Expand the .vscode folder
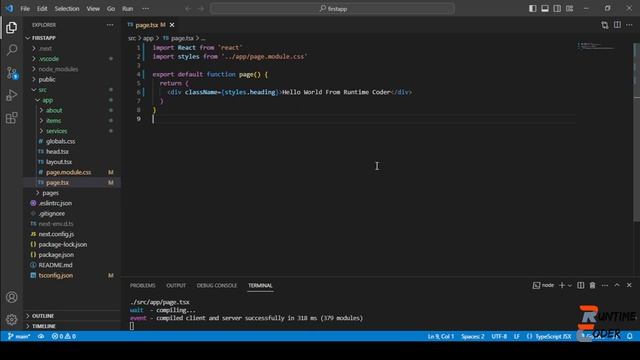 (x=72, y=59)
